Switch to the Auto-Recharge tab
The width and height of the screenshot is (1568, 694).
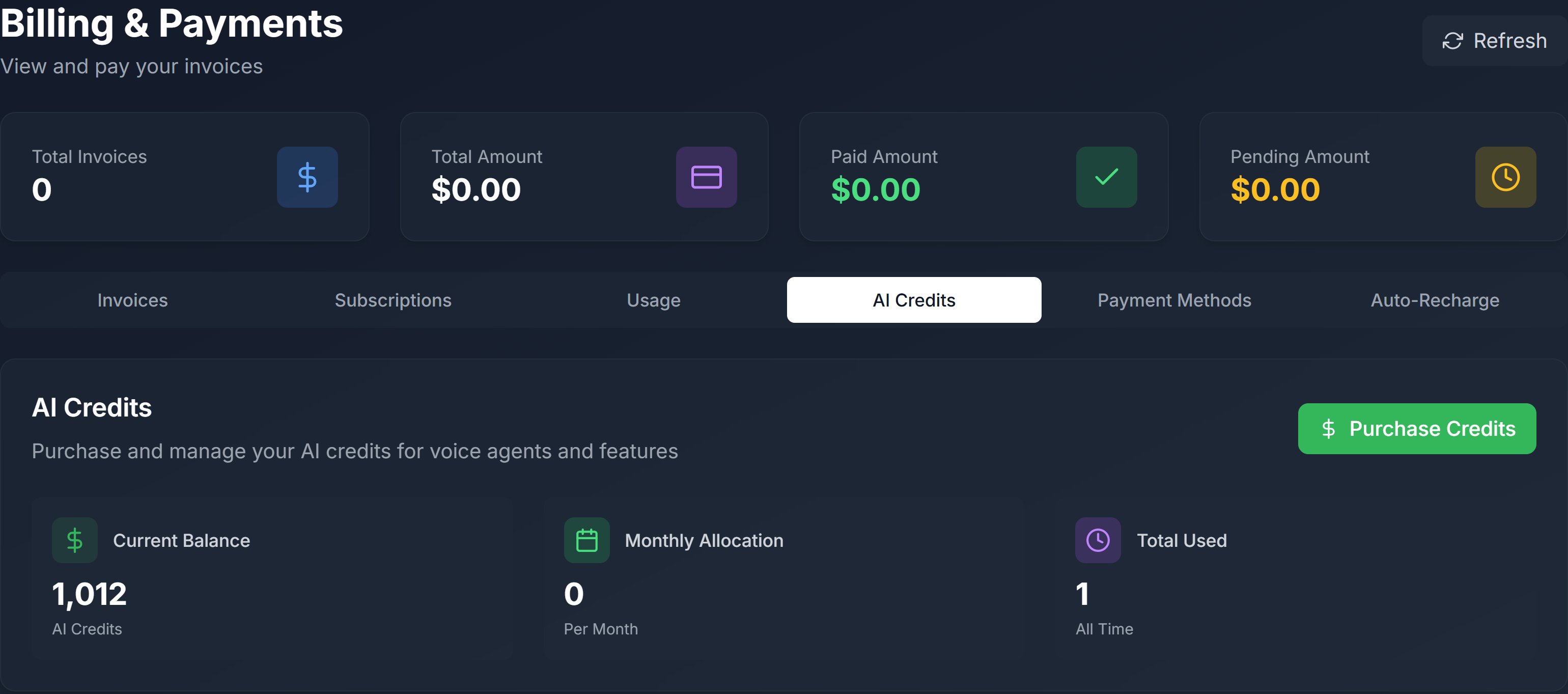tap(1435, 300)
